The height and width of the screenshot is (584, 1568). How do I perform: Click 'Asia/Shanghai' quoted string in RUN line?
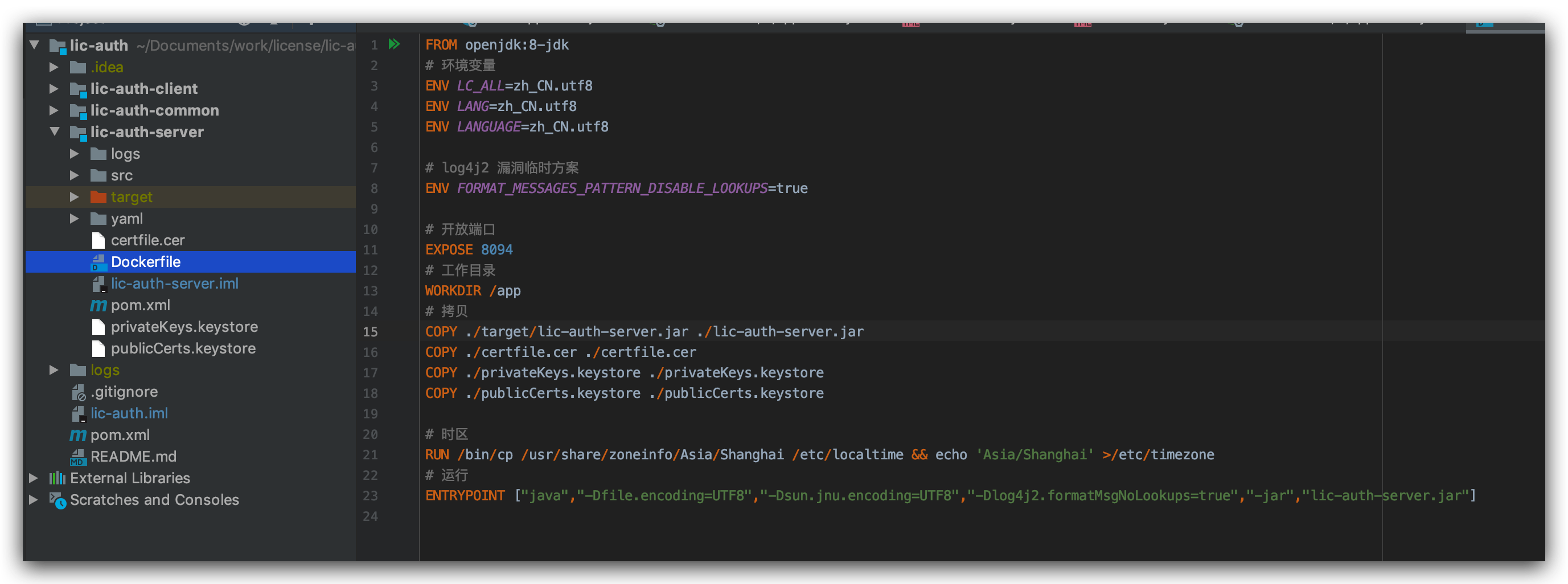tap(1035, 455)
